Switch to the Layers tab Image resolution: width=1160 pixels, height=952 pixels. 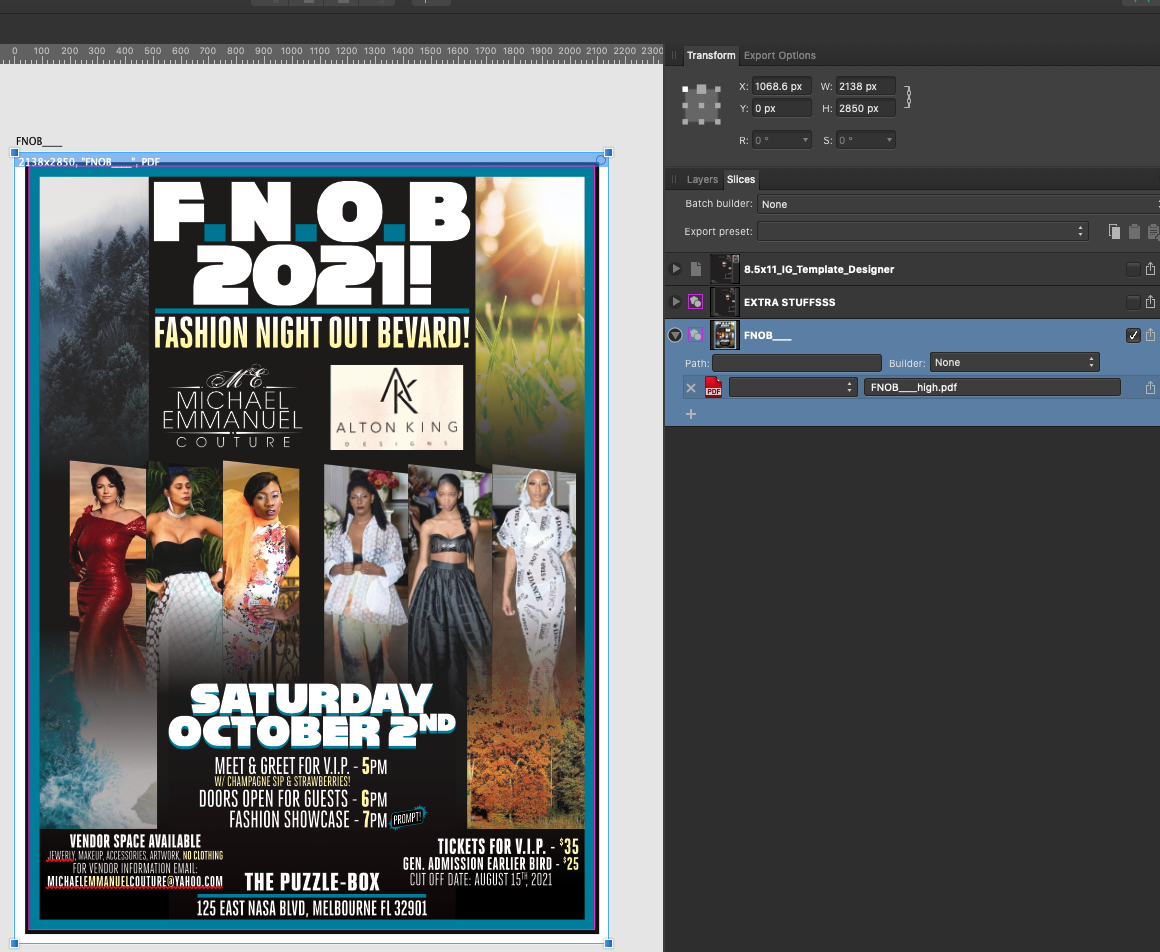point(702,180)
